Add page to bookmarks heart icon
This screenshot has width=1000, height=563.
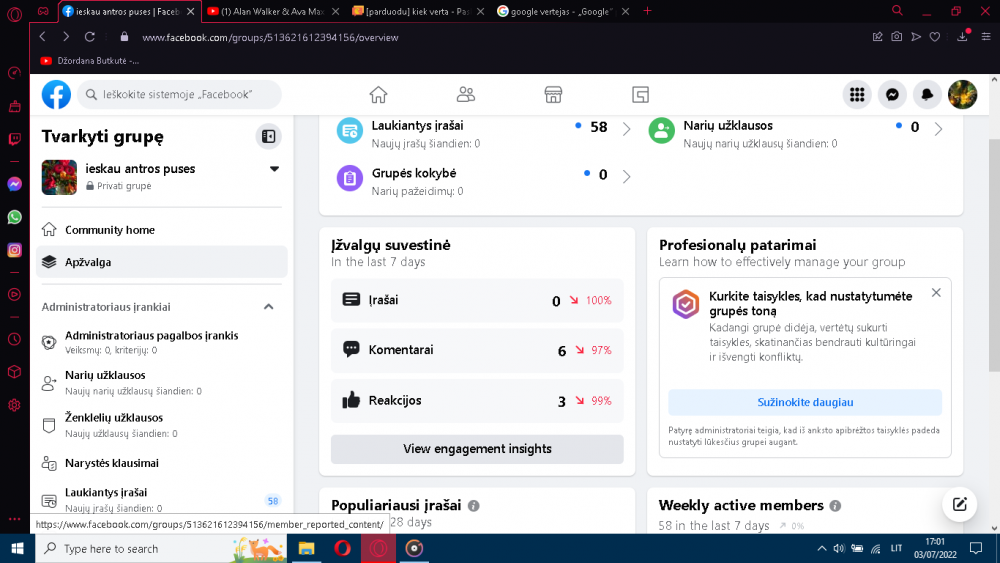[x=935, y=37]
